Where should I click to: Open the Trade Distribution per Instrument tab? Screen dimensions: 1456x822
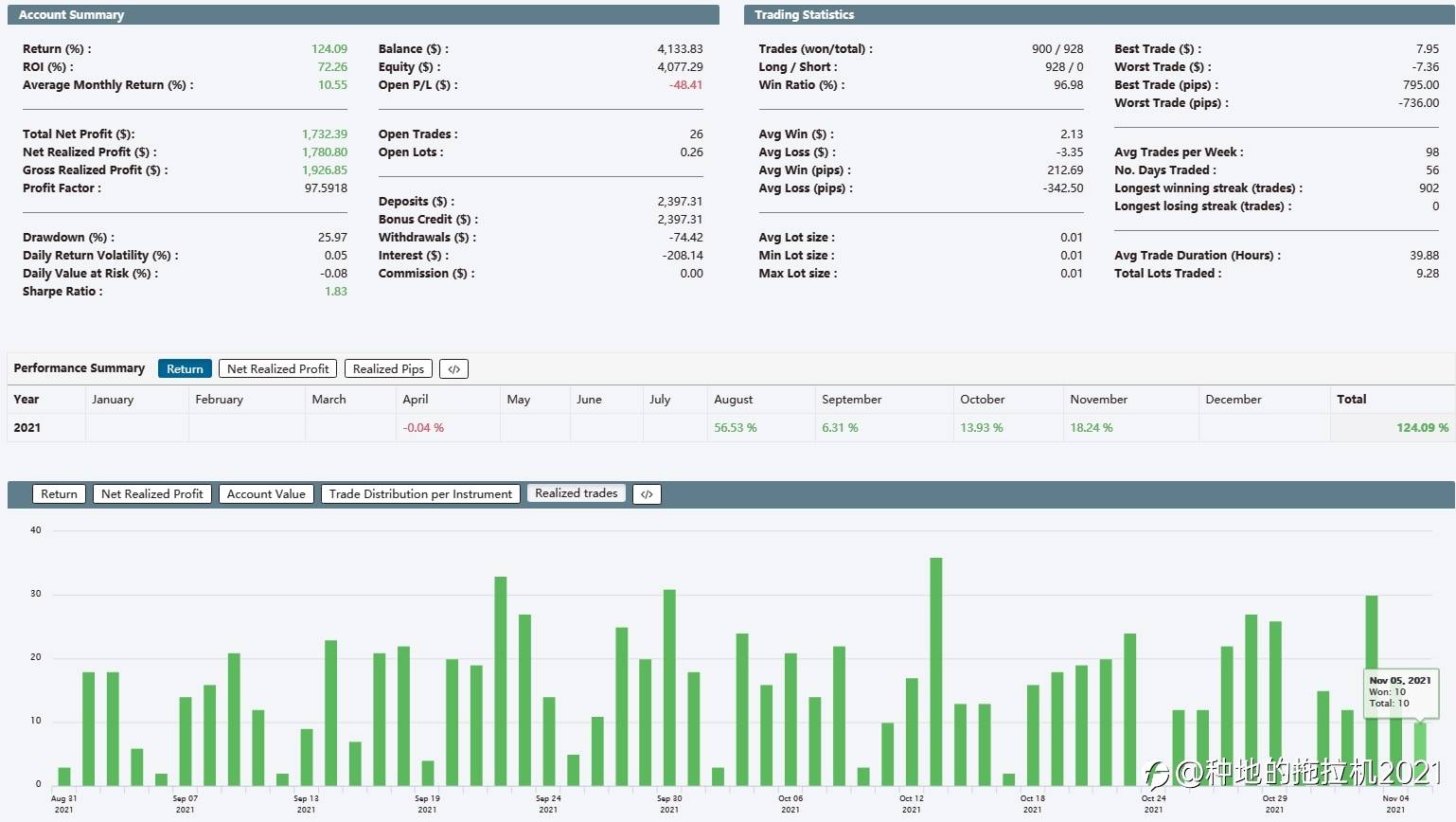pyautogui.click(x=420, y=494)
